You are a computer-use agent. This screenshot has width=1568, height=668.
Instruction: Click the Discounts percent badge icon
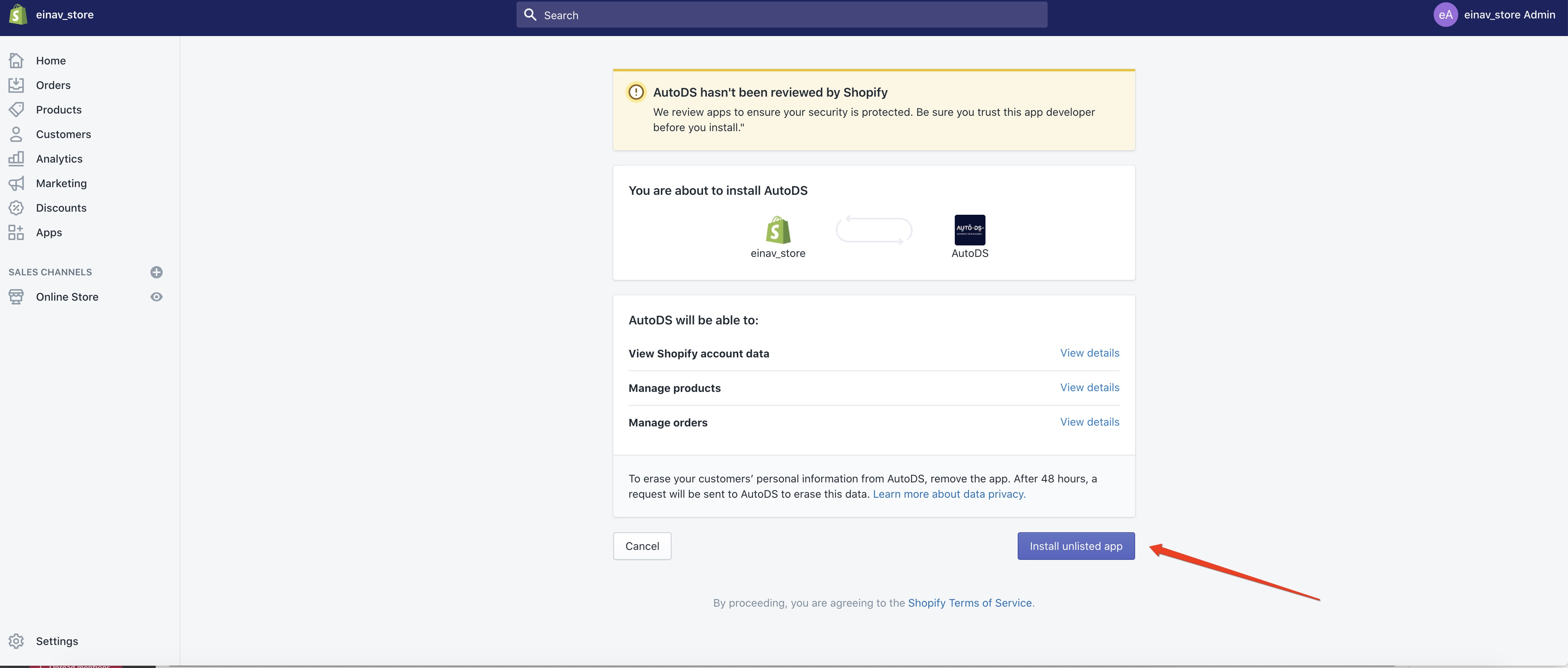point(17,208)
